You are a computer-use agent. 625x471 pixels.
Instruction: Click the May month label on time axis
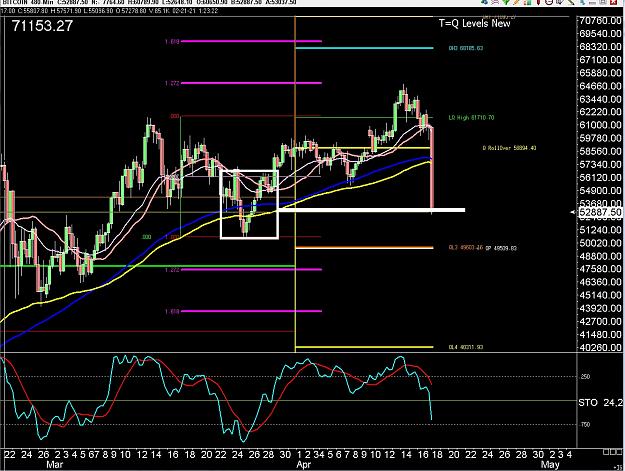pos(550,465)
